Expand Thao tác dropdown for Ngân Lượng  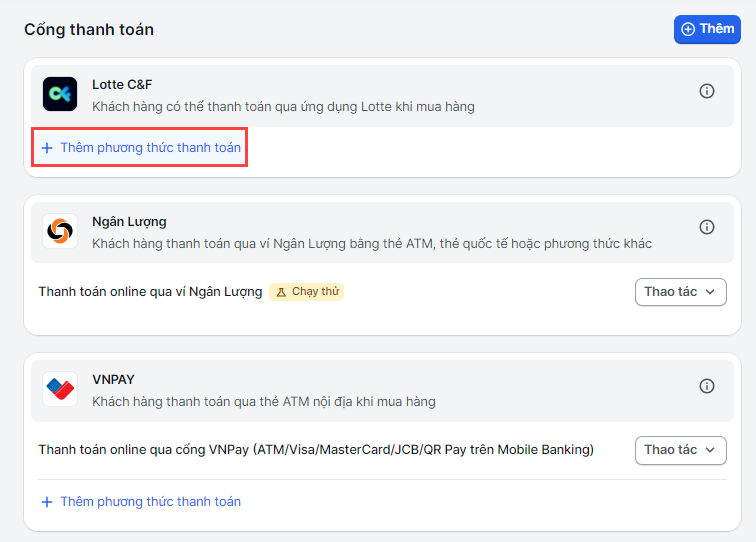680,292
